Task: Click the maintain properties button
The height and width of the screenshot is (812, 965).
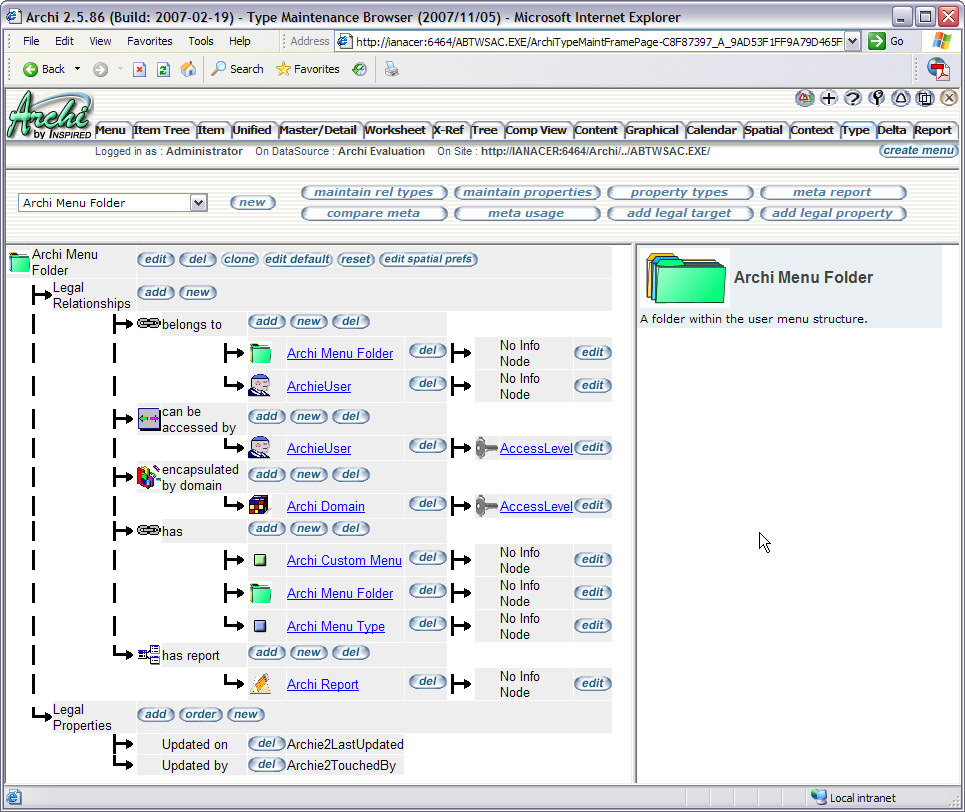Action: (527, 192)
